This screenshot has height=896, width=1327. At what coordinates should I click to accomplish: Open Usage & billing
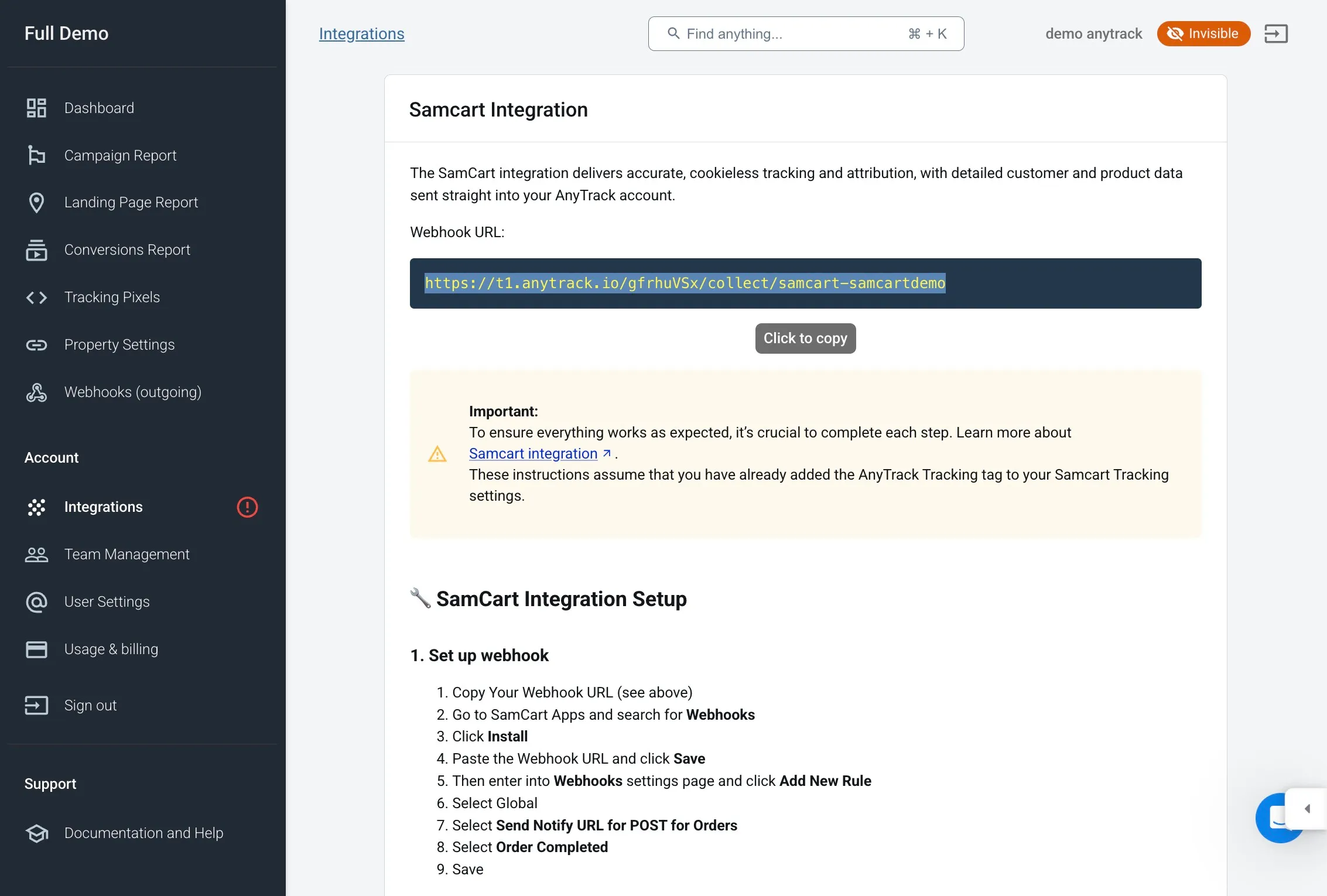[x=111, y=649]
